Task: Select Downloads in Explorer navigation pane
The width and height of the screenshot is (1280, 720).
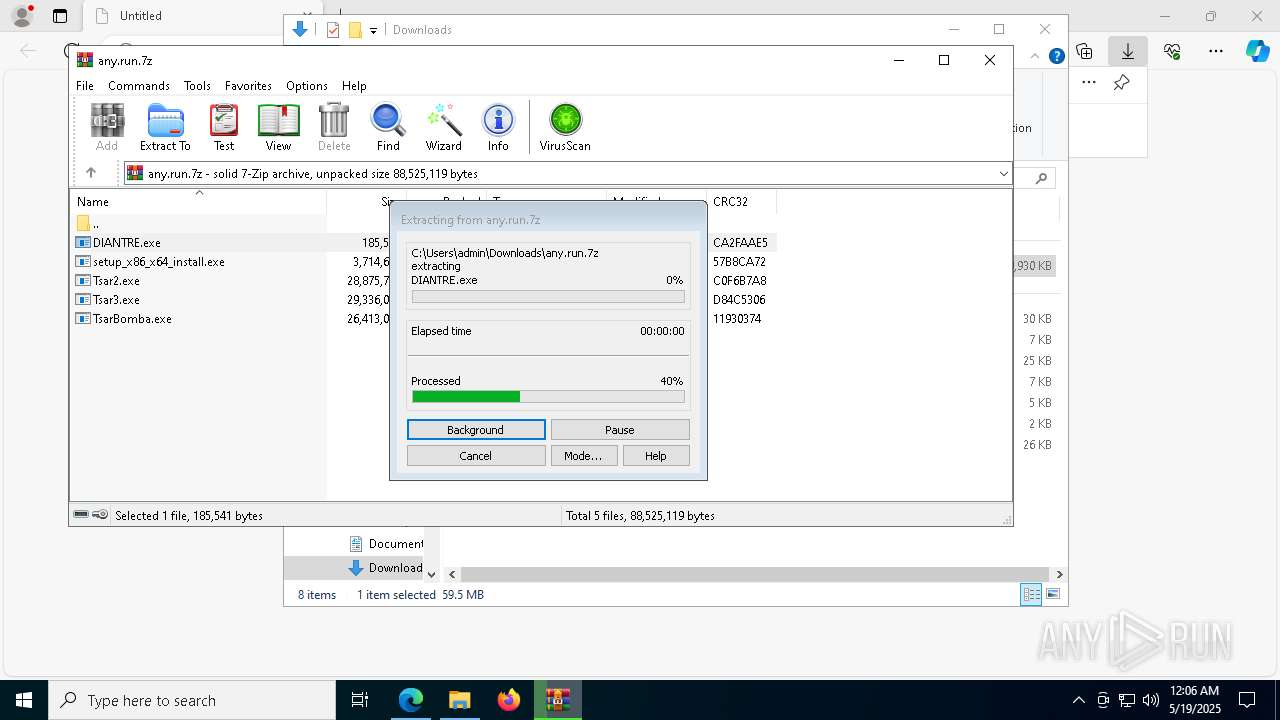Action: click(387, 567)
